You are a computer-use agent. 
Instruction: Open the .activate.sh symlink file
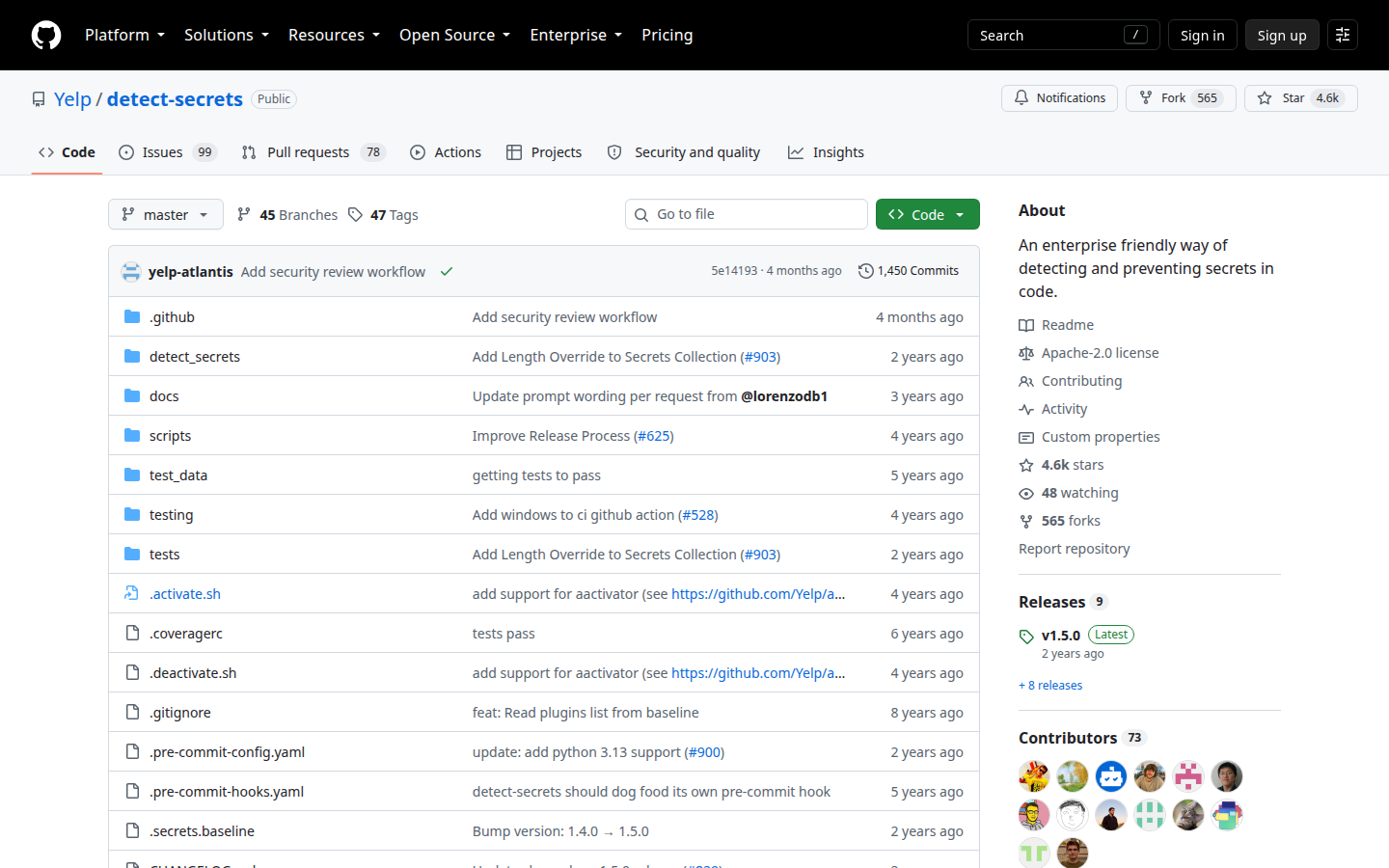coord(185,594)
